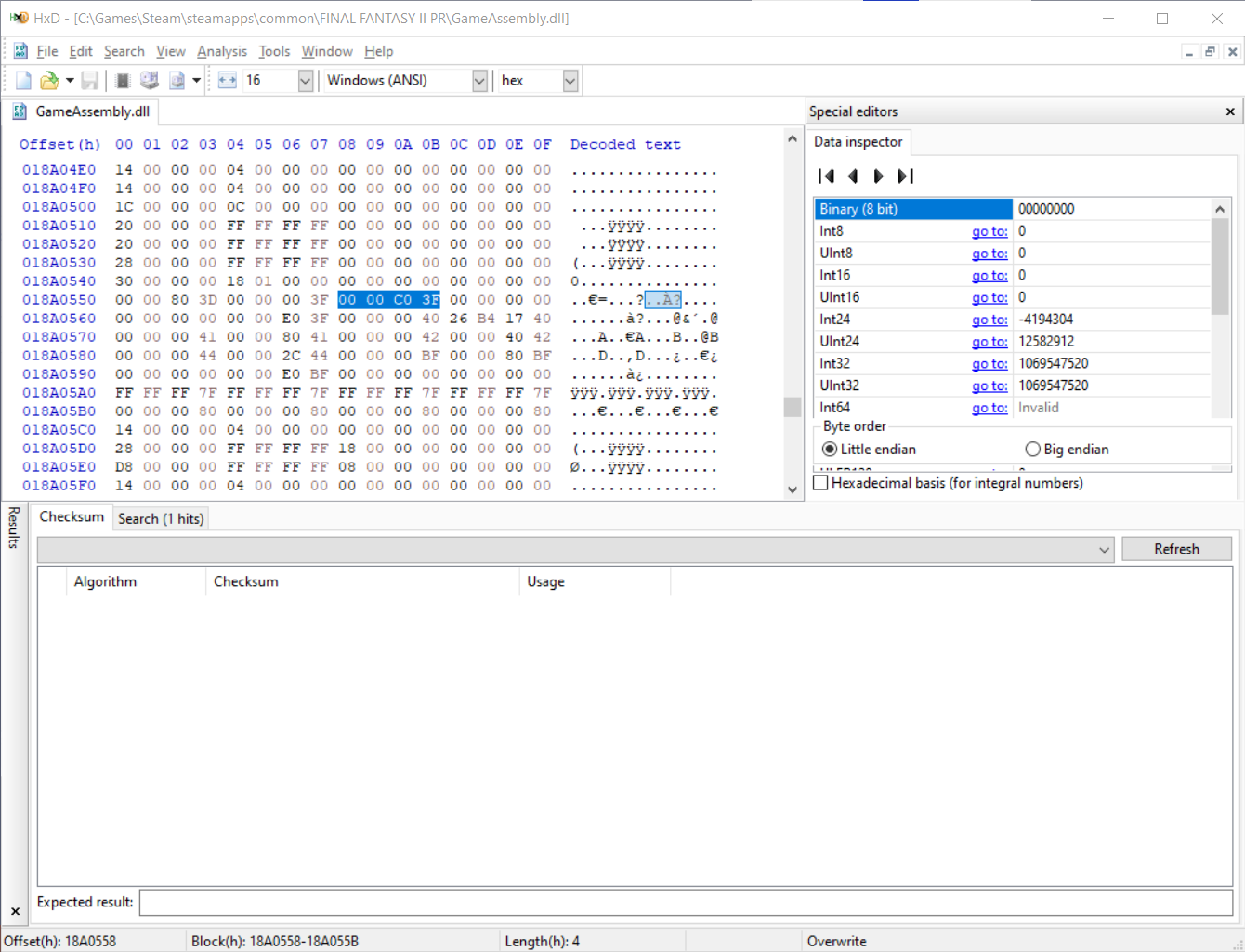
Task: Open the checksum algorithm dropdown
Action: point(1104,549)
